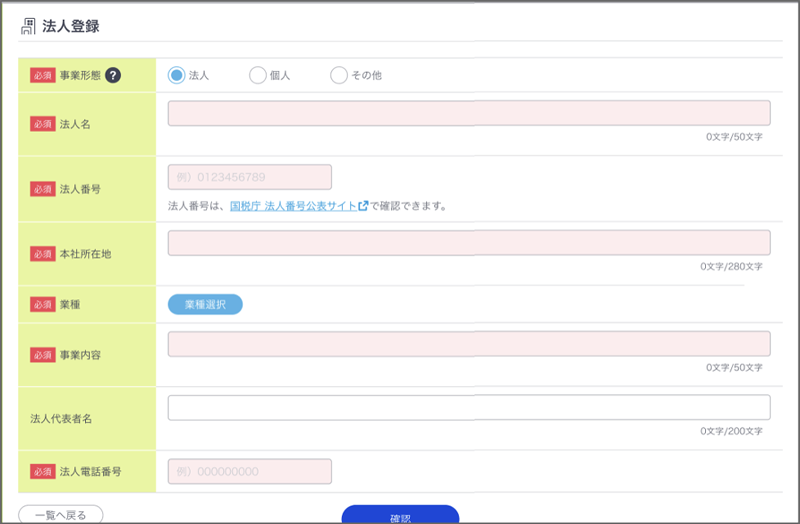Click the 必須 badge beside 法人電話番号
Image resolution: width=800 pixels, height=524 pixels.
42,471
